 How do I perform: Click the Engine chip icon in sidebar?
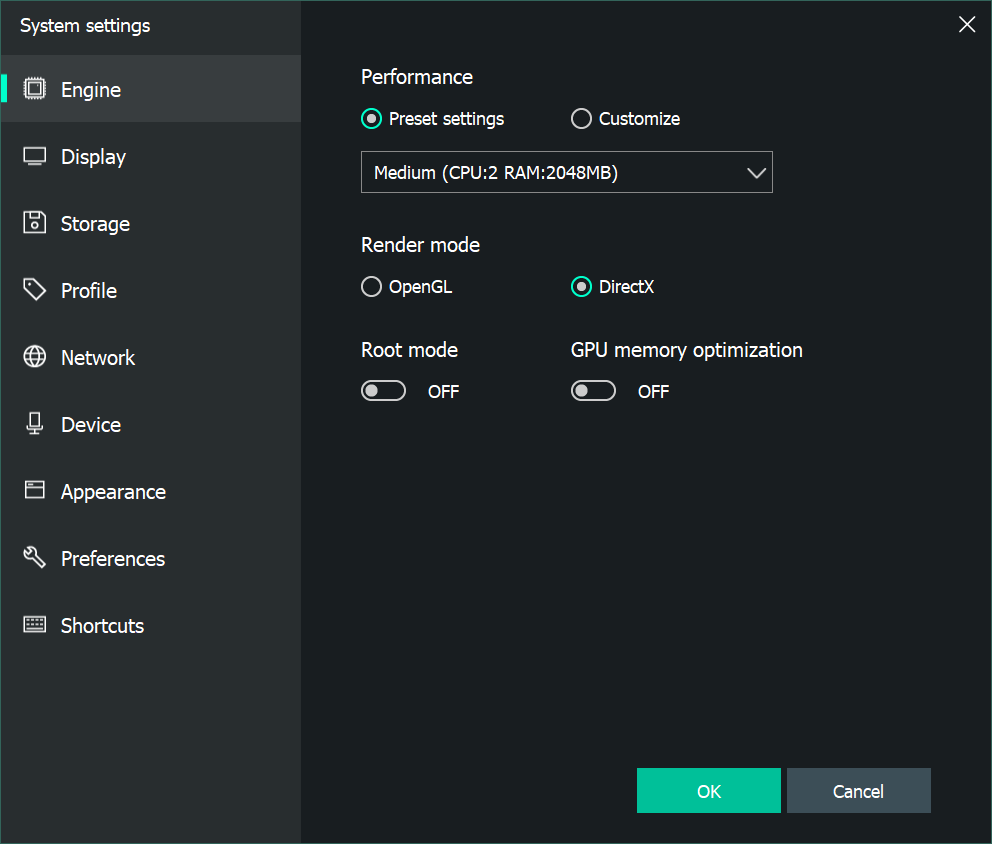pos(35,89)
